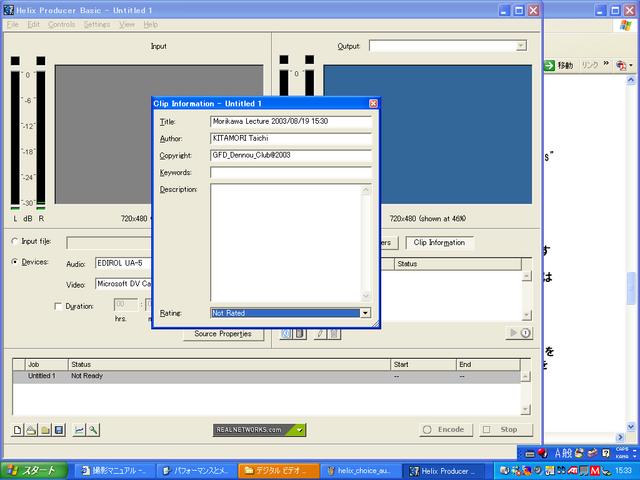
Task: Open the Help menu
Action: coord(151,24)
